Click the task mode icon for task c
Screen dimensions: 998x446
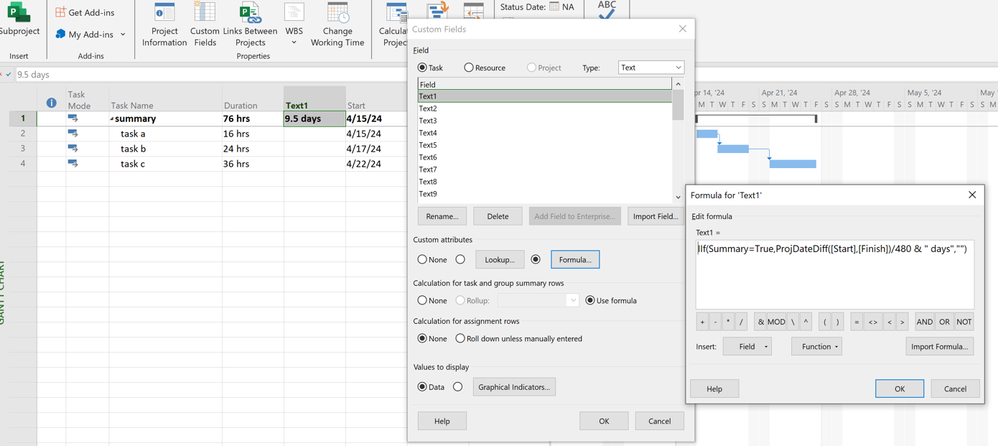click(73, 164)
